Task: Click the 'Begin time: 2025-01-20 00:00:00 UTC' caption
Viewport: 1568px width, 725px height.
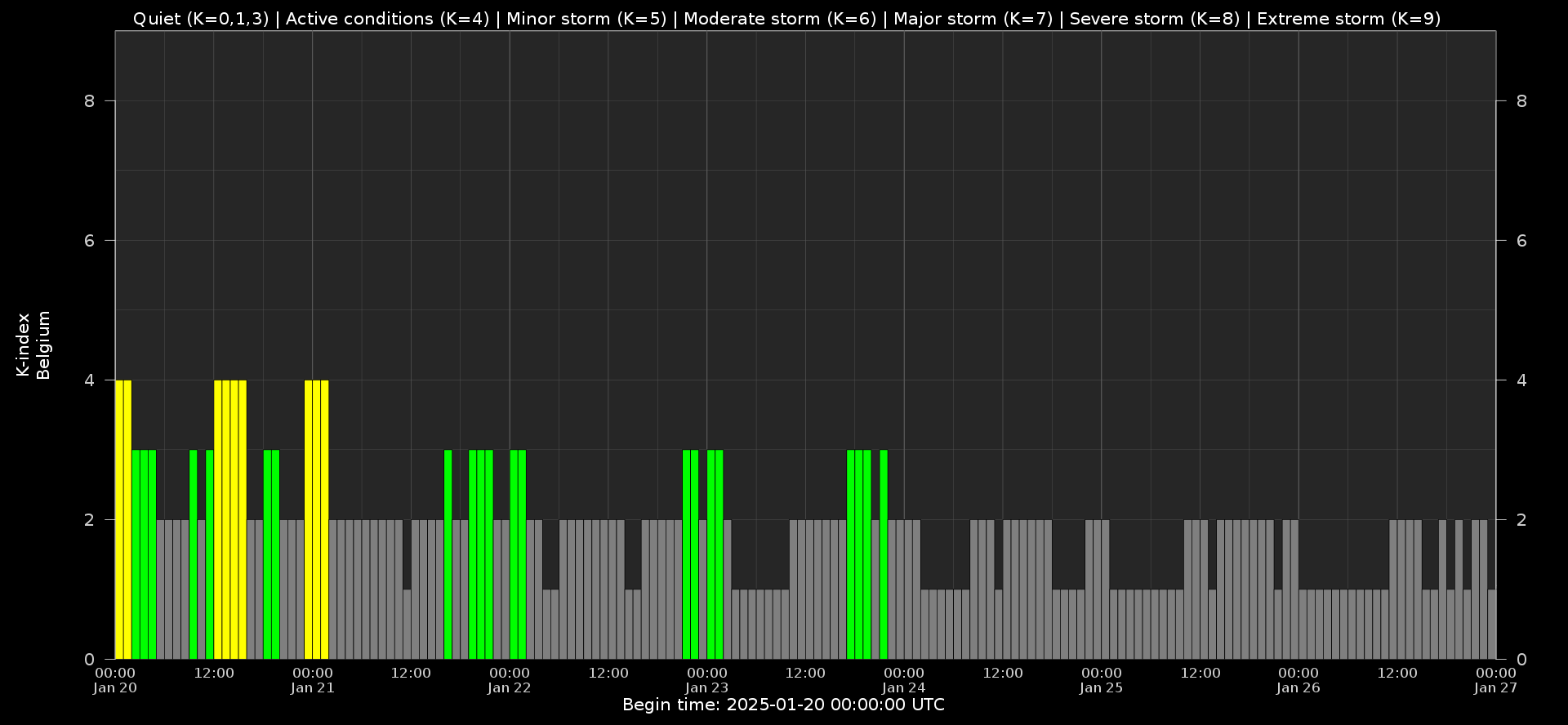Action: 784,705
